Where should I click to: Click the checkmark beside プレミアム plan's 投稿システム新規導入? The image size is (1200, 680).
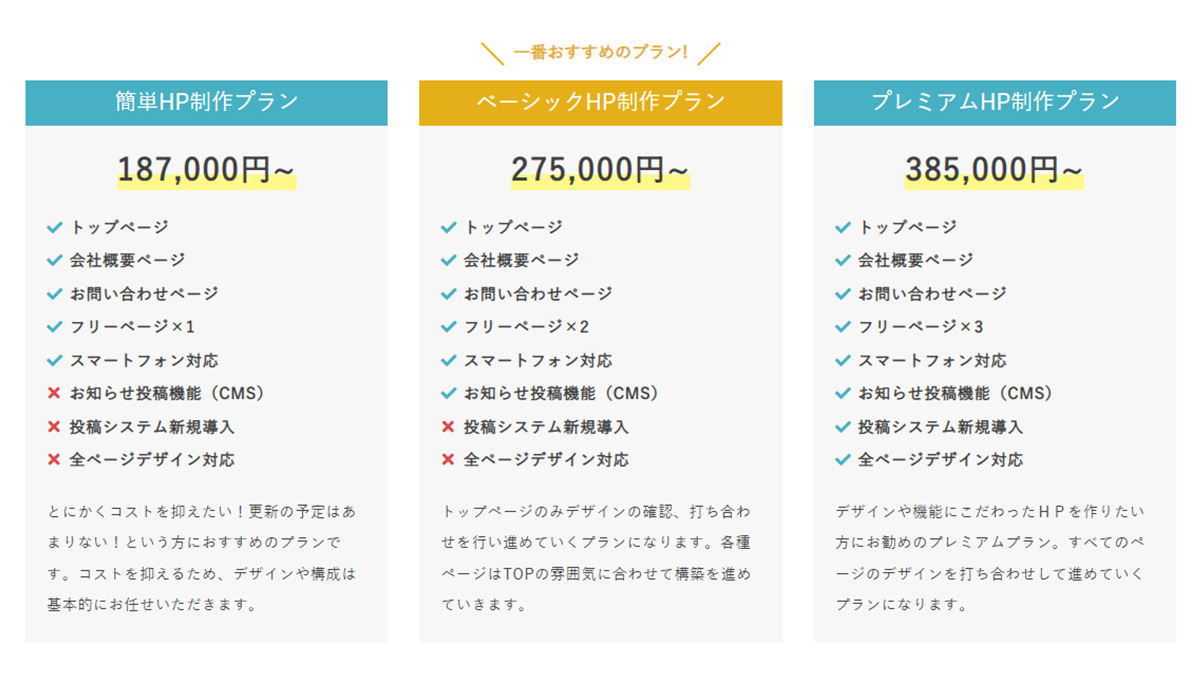point(843,427)
